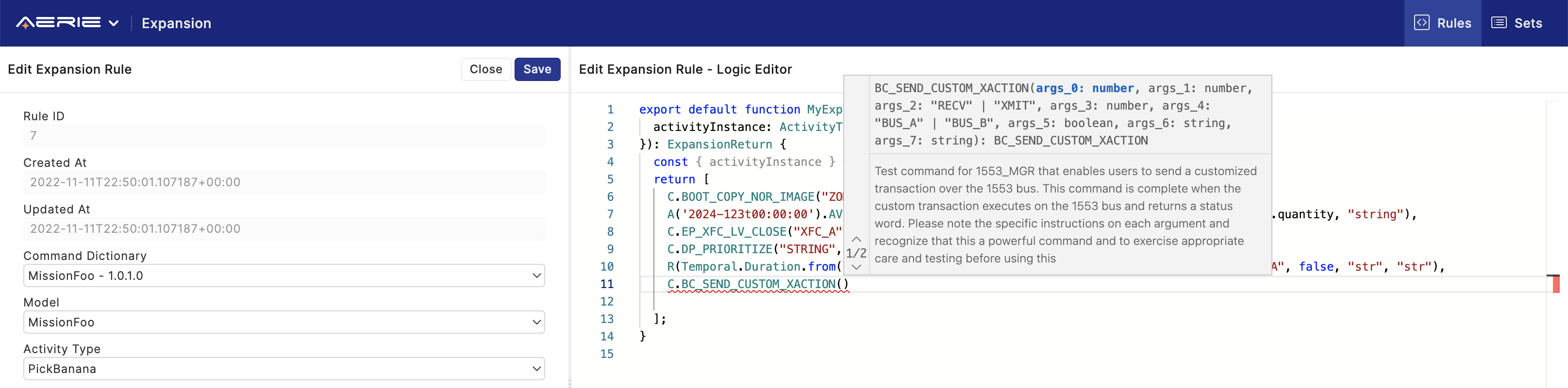This screenshot has height=388, width=1568.
Task: Click the Updated At timestamp field
Action: (x=284, y=228)
